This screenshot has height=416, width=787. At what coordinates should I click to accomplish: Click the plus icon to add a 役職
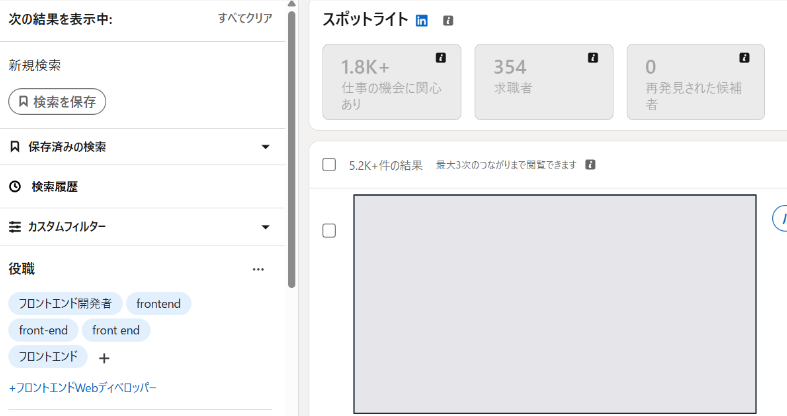[104, 358]
